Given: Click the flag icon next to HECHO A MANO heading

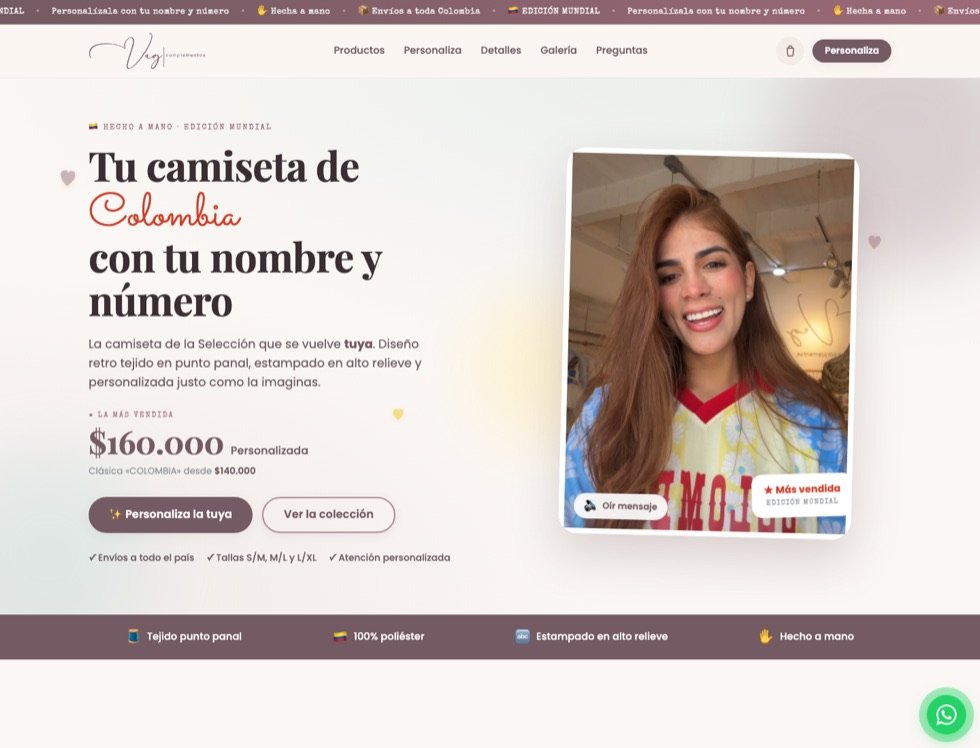Looking at the screenshot, I should [93, 126].
